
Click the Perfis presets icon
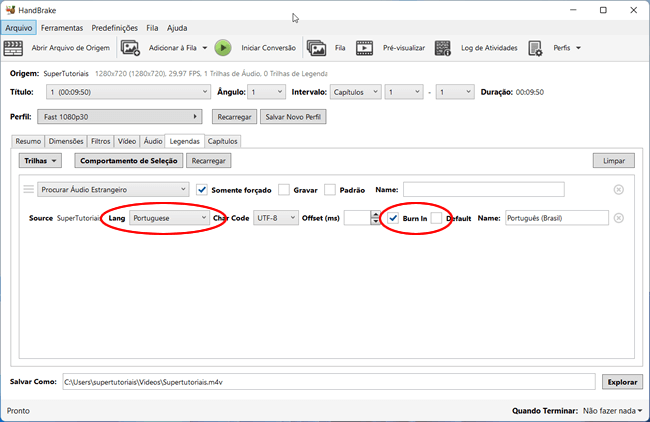535,47
